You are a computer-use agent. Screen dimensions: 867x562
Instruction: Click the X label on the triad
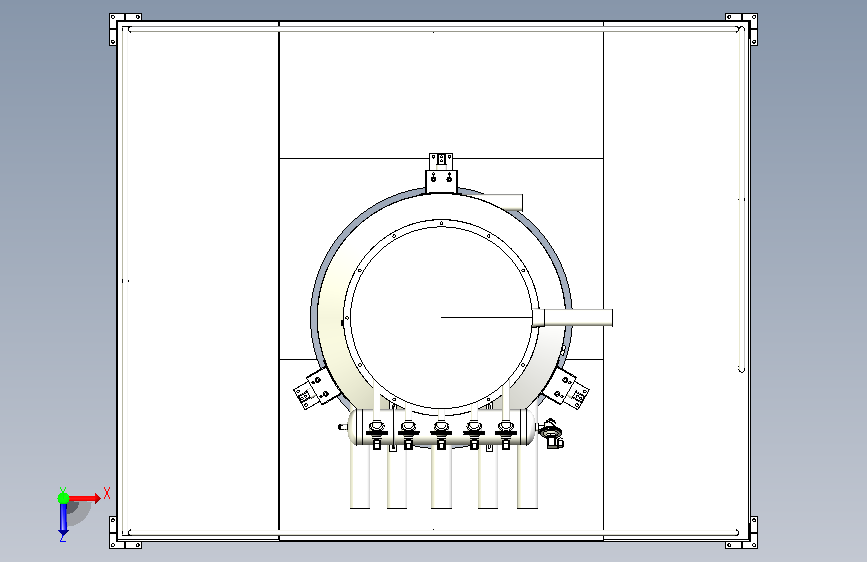(107, 493)
